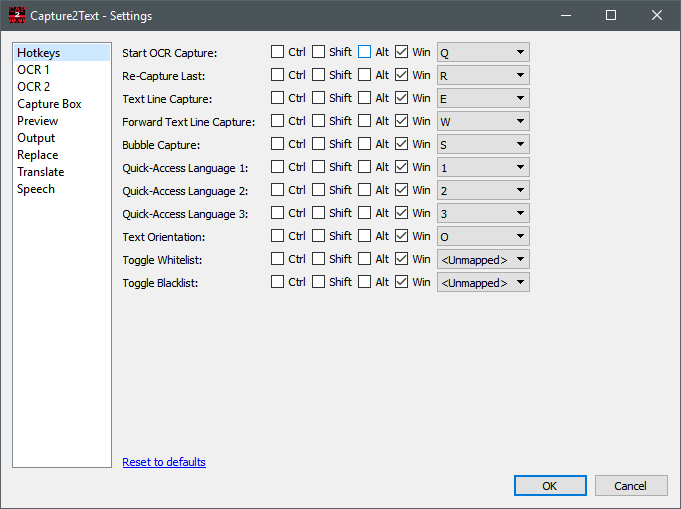Uncheck Win for Re-Capture Last hotkey

(402, 75)
